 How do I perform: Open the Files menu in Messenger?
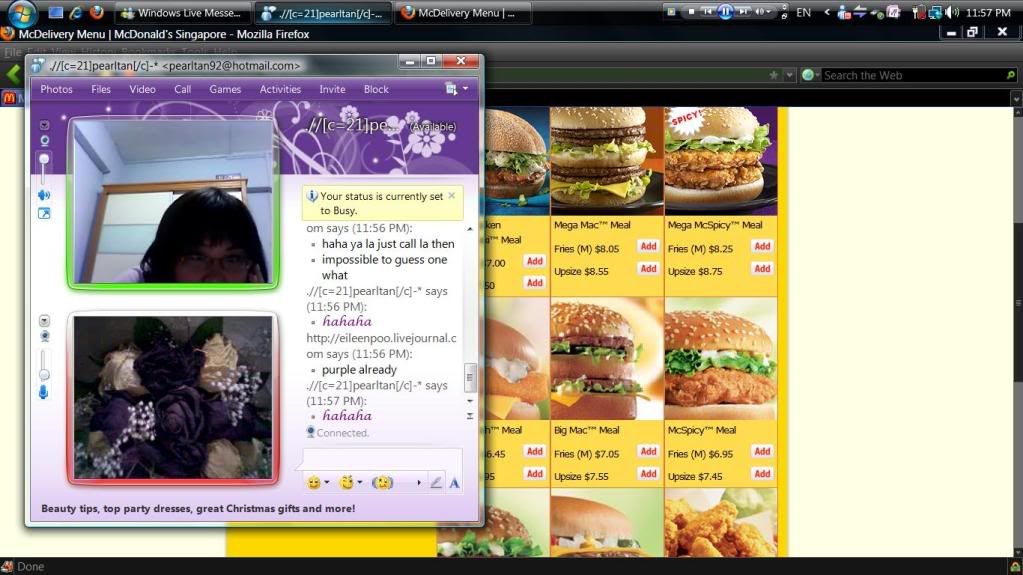click(100, 89)
